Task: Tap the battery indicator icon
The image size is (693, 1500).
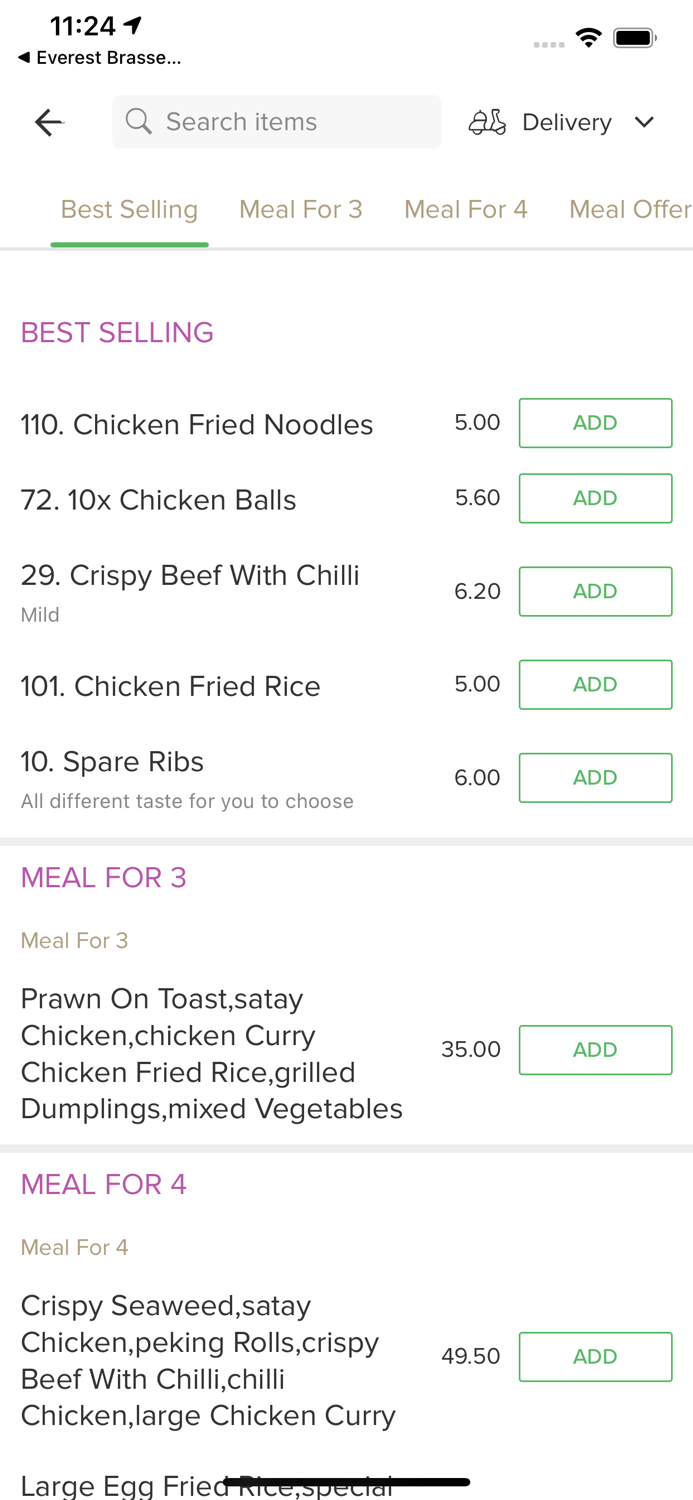Action: coord(635,36)
